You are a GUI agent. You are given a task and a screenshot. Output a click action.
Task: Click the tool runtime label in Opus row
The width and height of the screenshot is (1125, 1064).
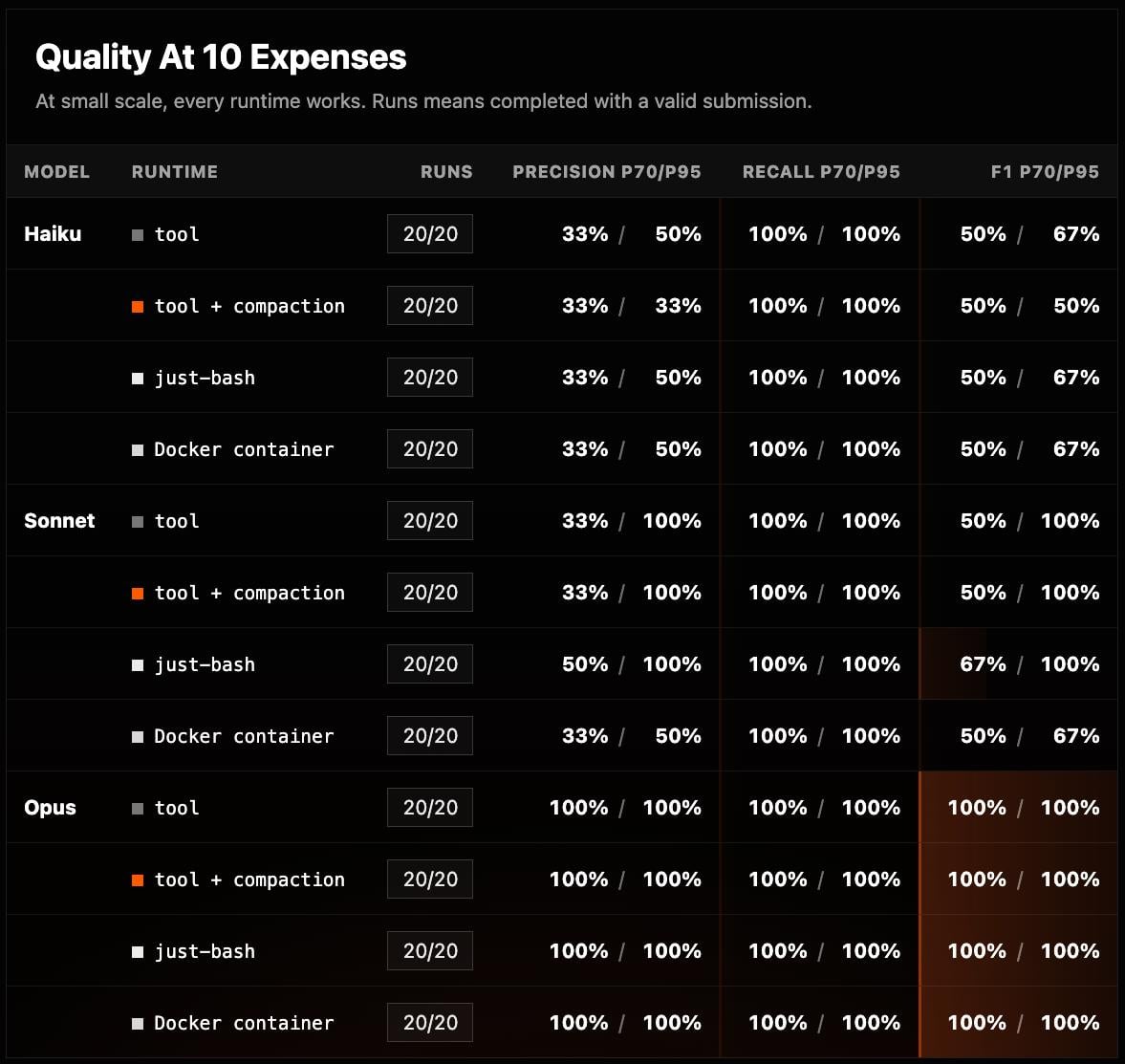coord(177,809)
